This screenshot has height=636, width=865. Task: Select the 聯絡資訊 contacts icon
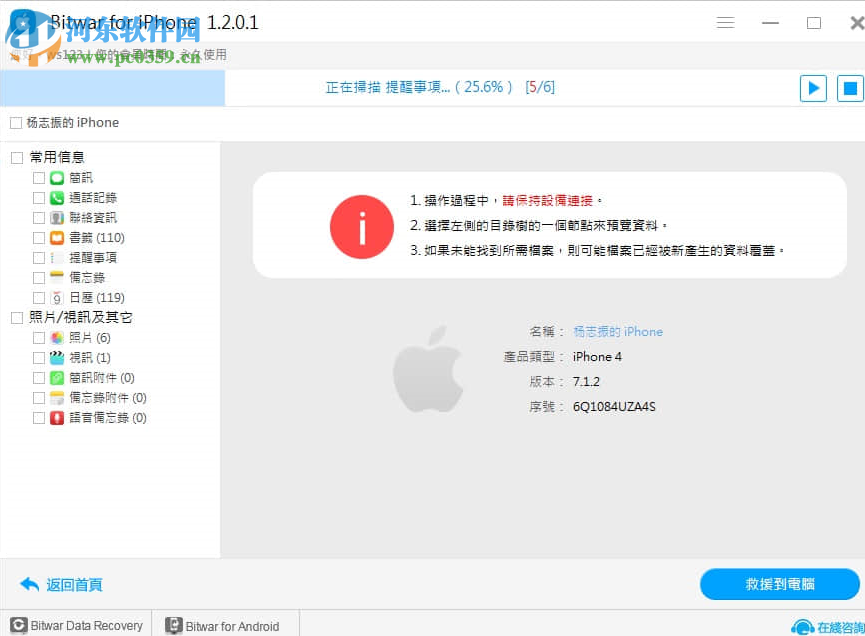coord(55,217)
